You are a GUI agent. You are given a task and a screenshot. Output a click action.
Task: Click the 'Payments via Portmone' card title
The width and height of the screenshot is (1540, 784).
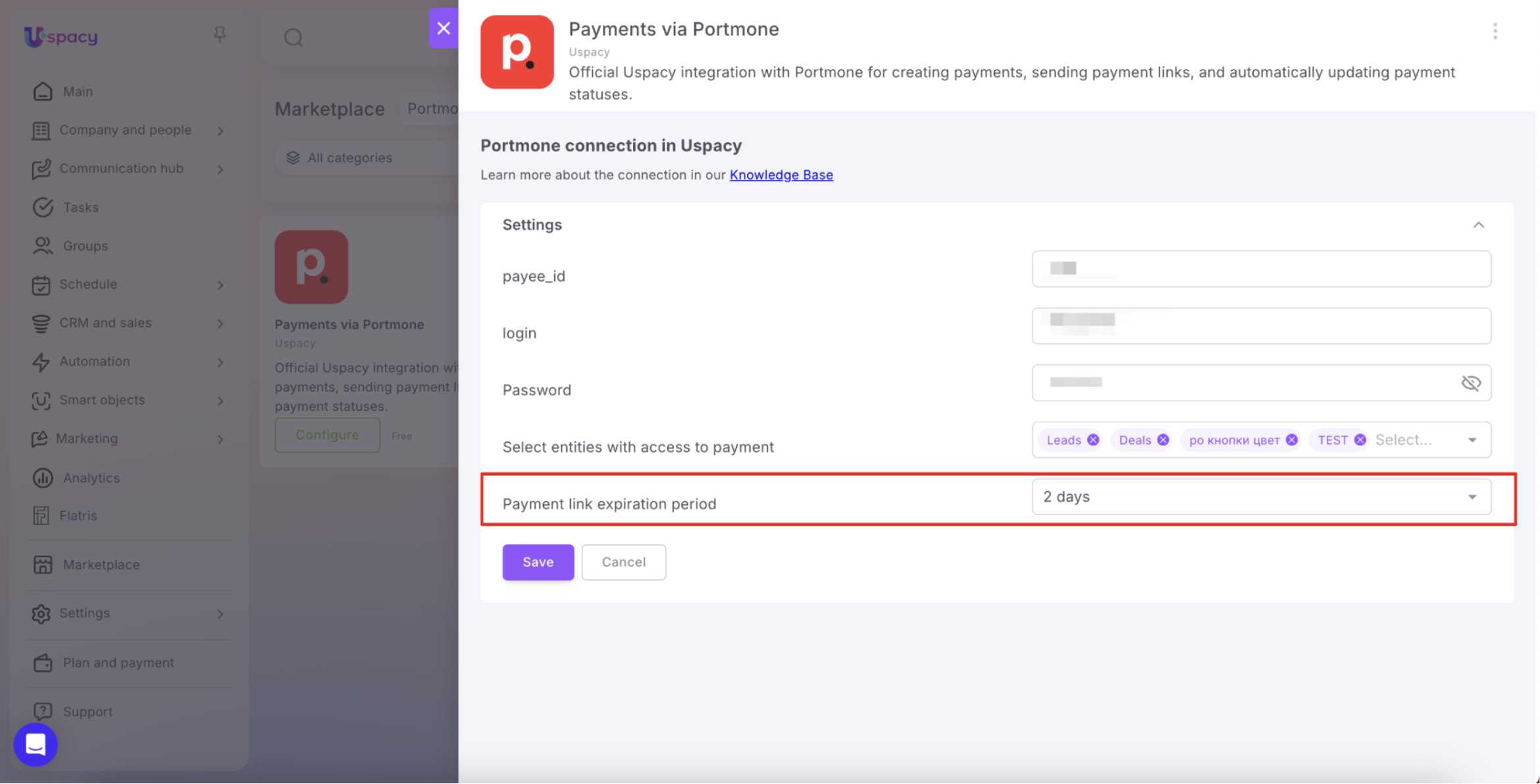click(x=349, y=324)
